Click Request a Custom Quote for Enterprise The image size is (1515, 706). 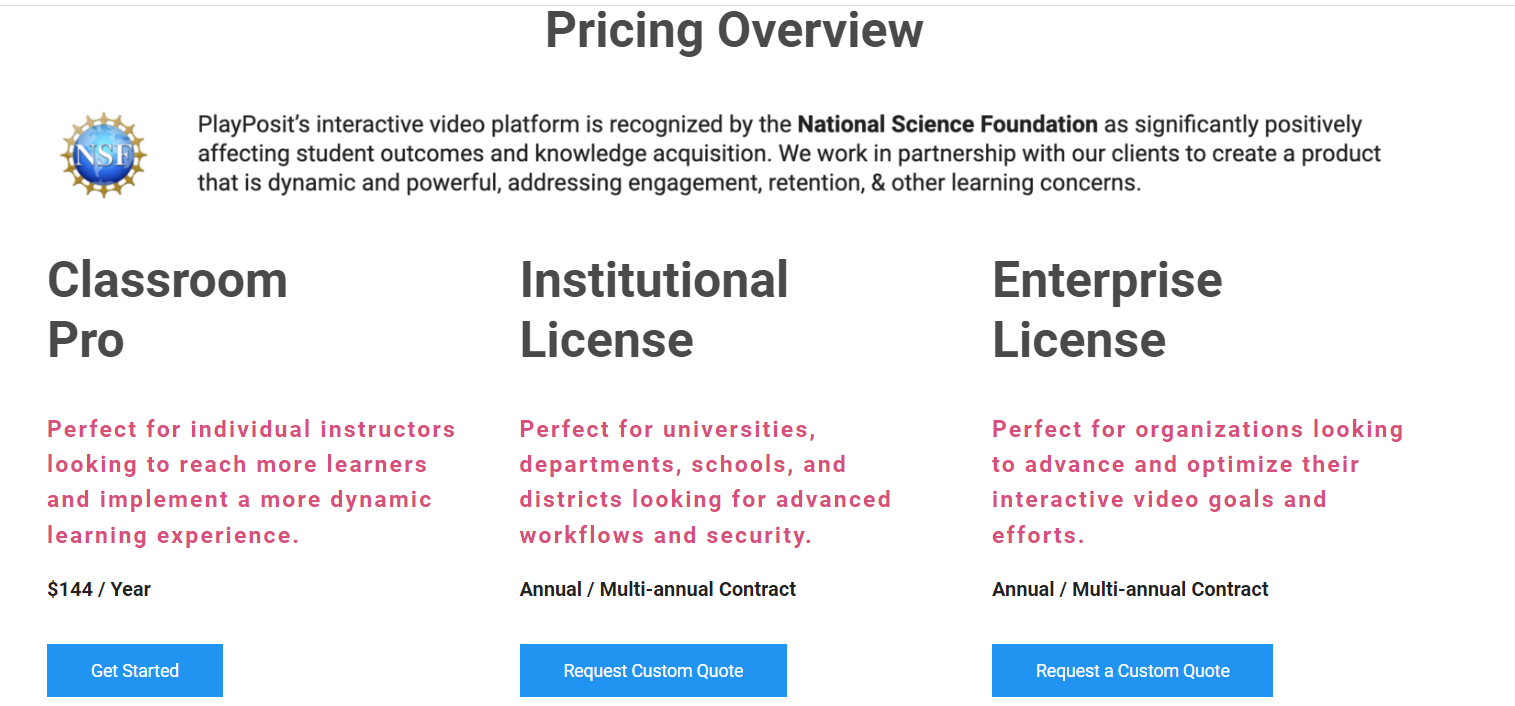click(1132, 670)
